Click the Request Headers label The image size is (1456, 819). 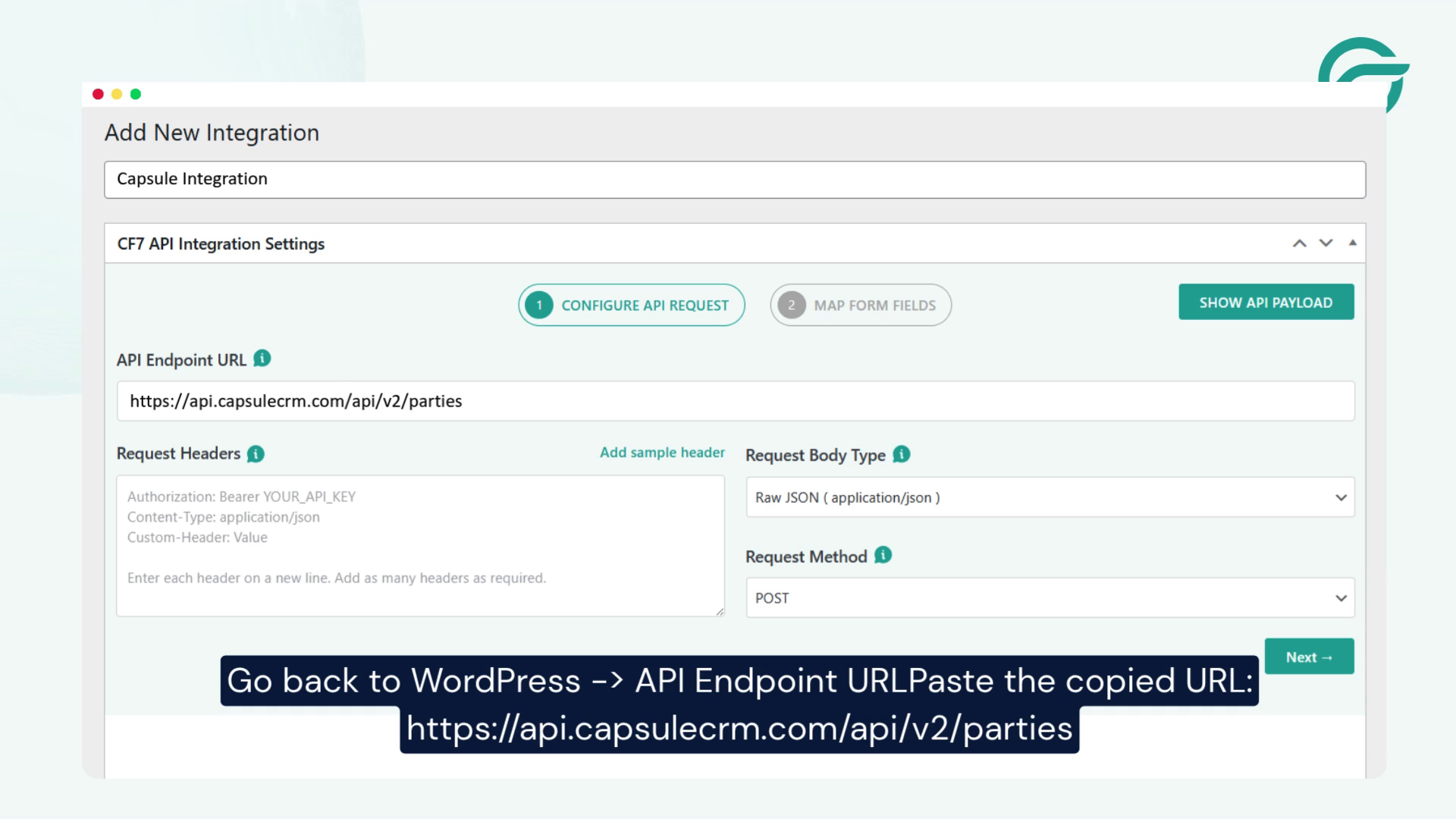tap(178, 453)
